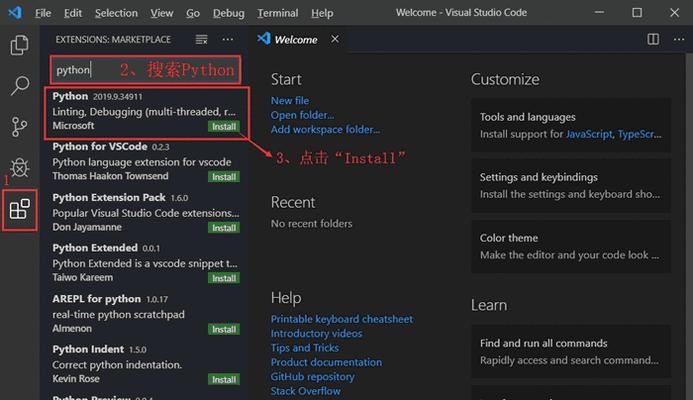Open the Go menu
The height and width of the screenshot is (400, 693).
pos(193,13)
